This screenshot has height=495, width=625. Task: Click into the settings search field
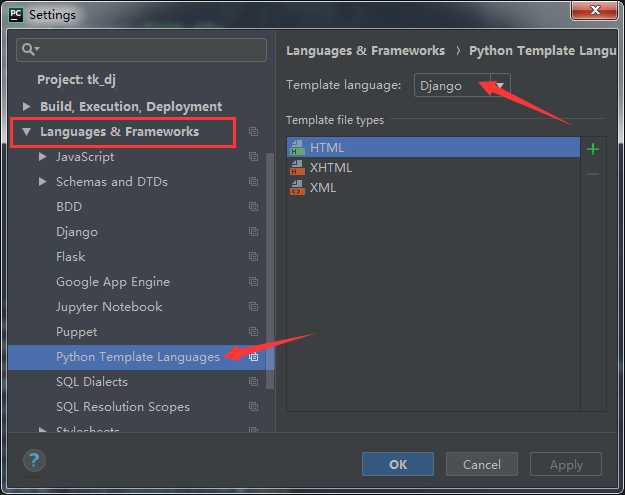pos(142,49)
